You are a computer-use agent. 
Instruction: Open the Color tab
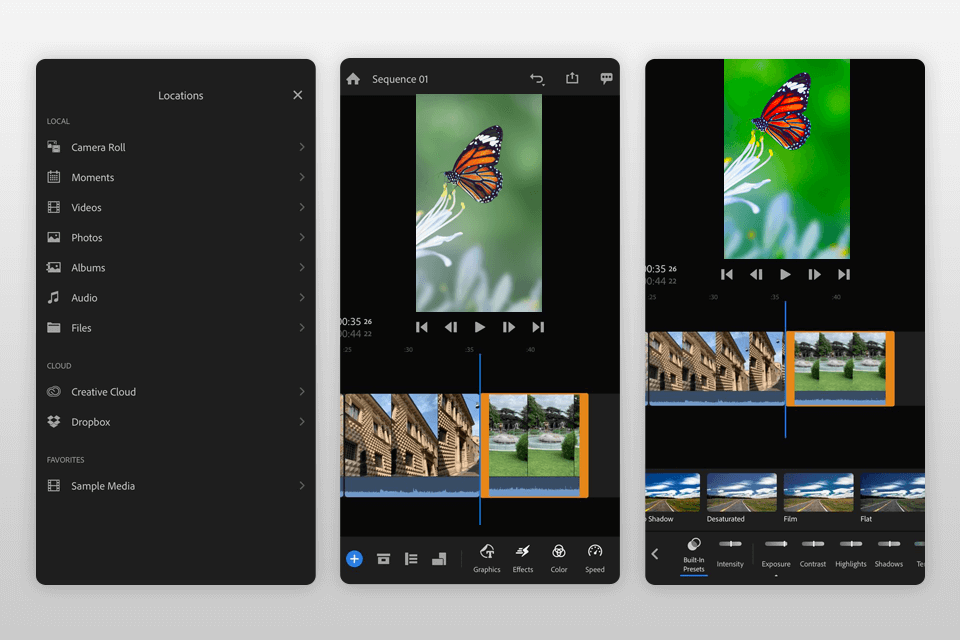[x=558, y=559]
